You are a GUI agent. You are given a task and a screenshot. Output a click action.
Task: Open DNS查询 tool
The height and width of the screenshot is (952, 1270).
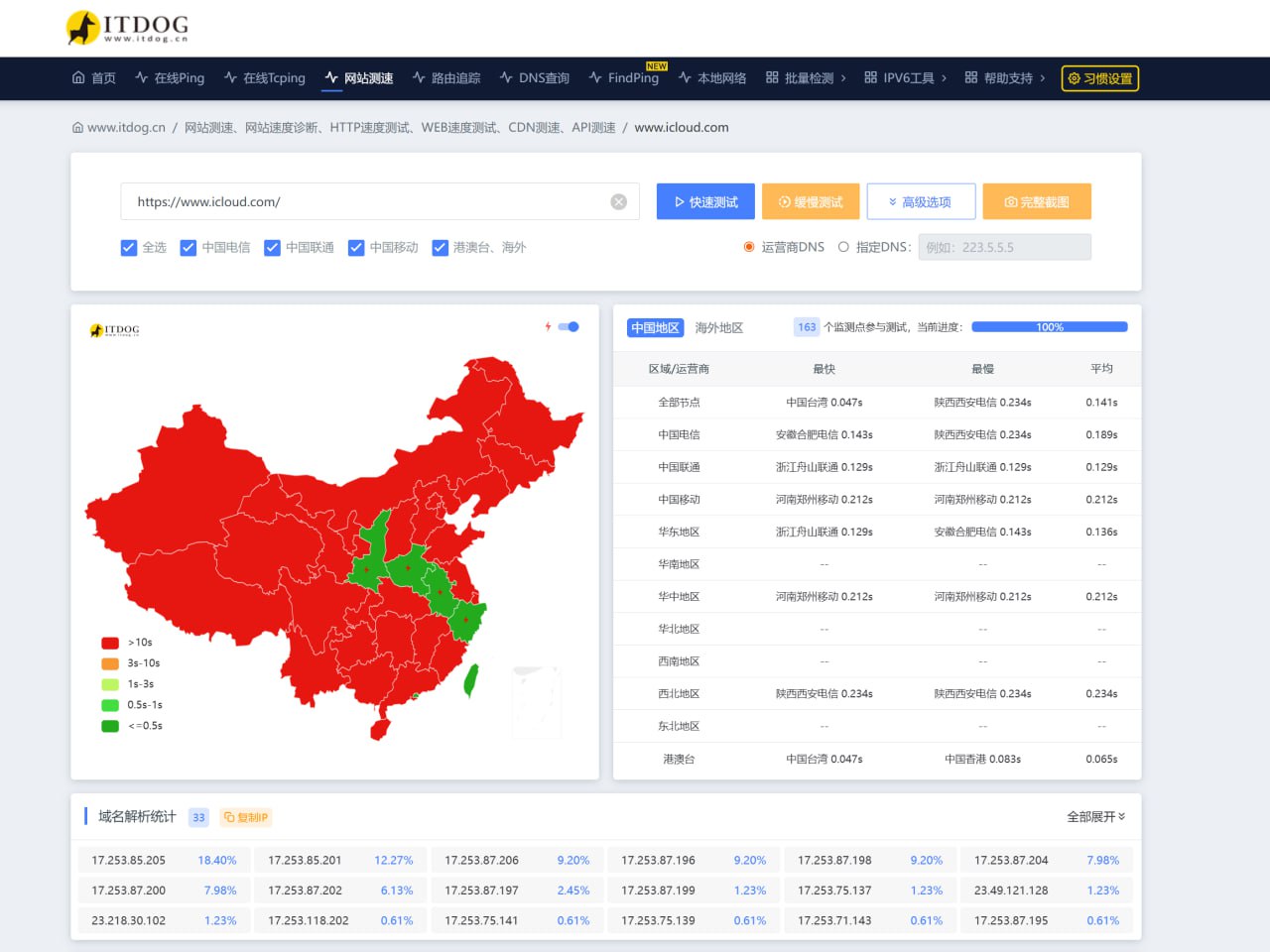tap(535, 77)
